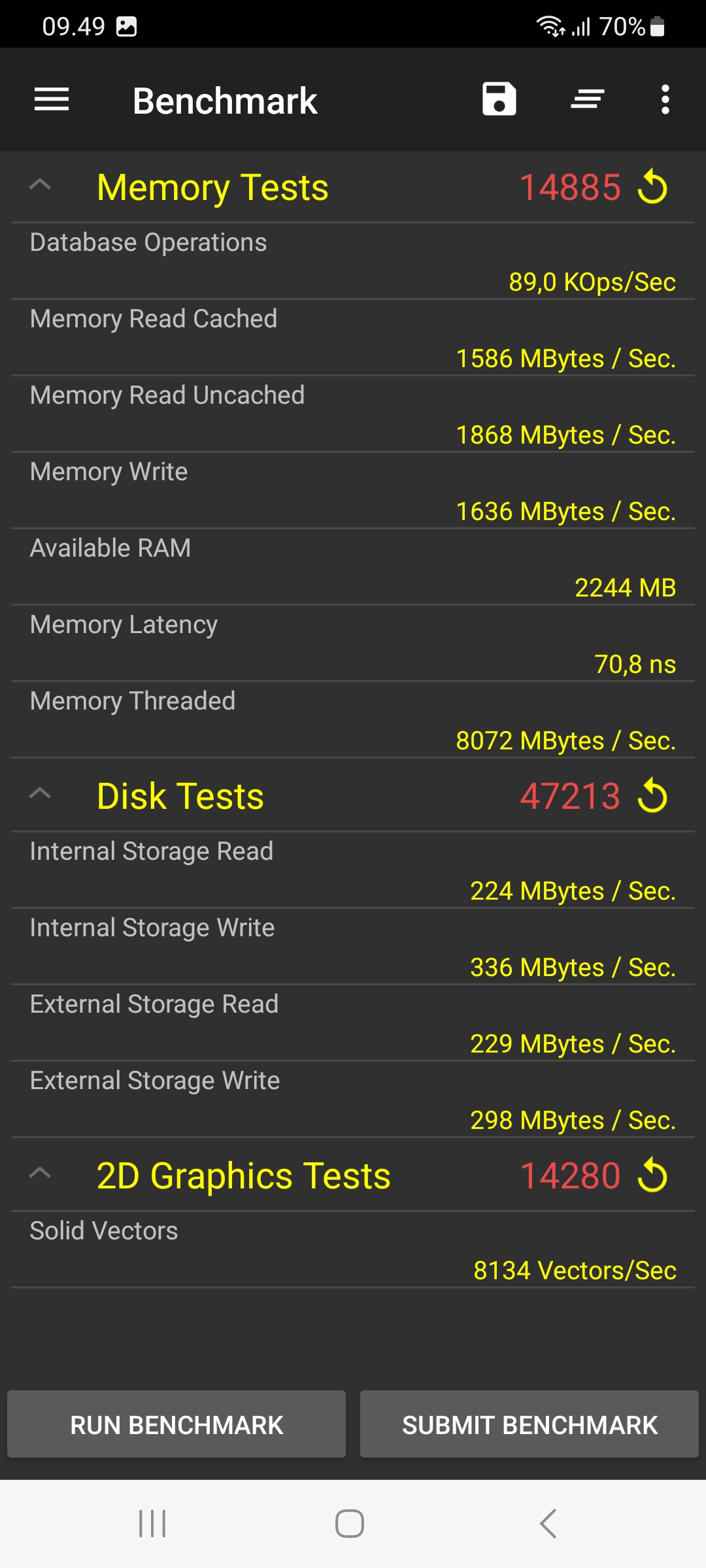Viewport: 706px width, 1568px height.
Task: Select the Internal Storage Write row
Action: click(x=353, y=947)
